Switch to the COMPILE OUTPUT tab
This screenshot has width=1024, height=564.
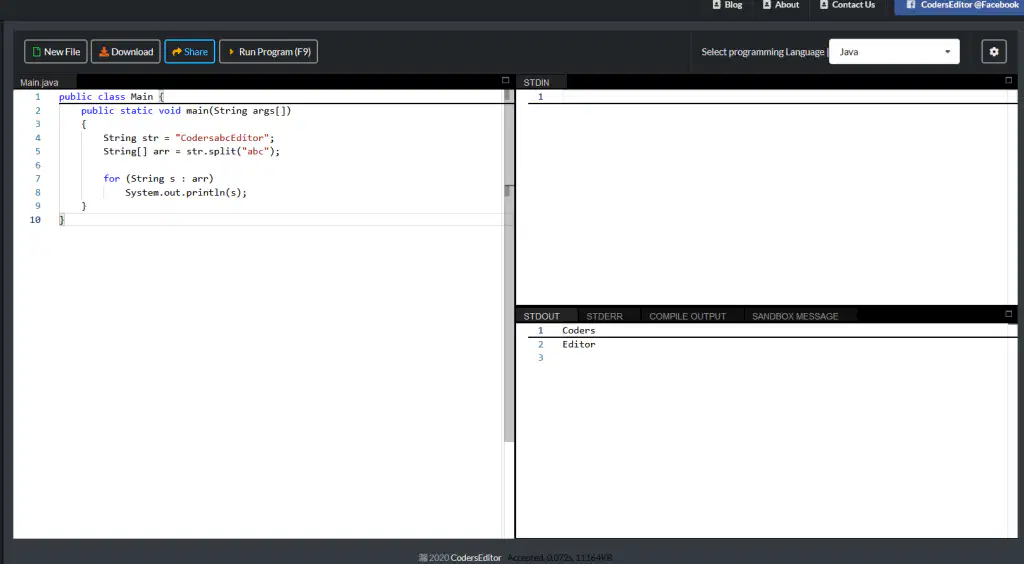click(x=688, y=316)
